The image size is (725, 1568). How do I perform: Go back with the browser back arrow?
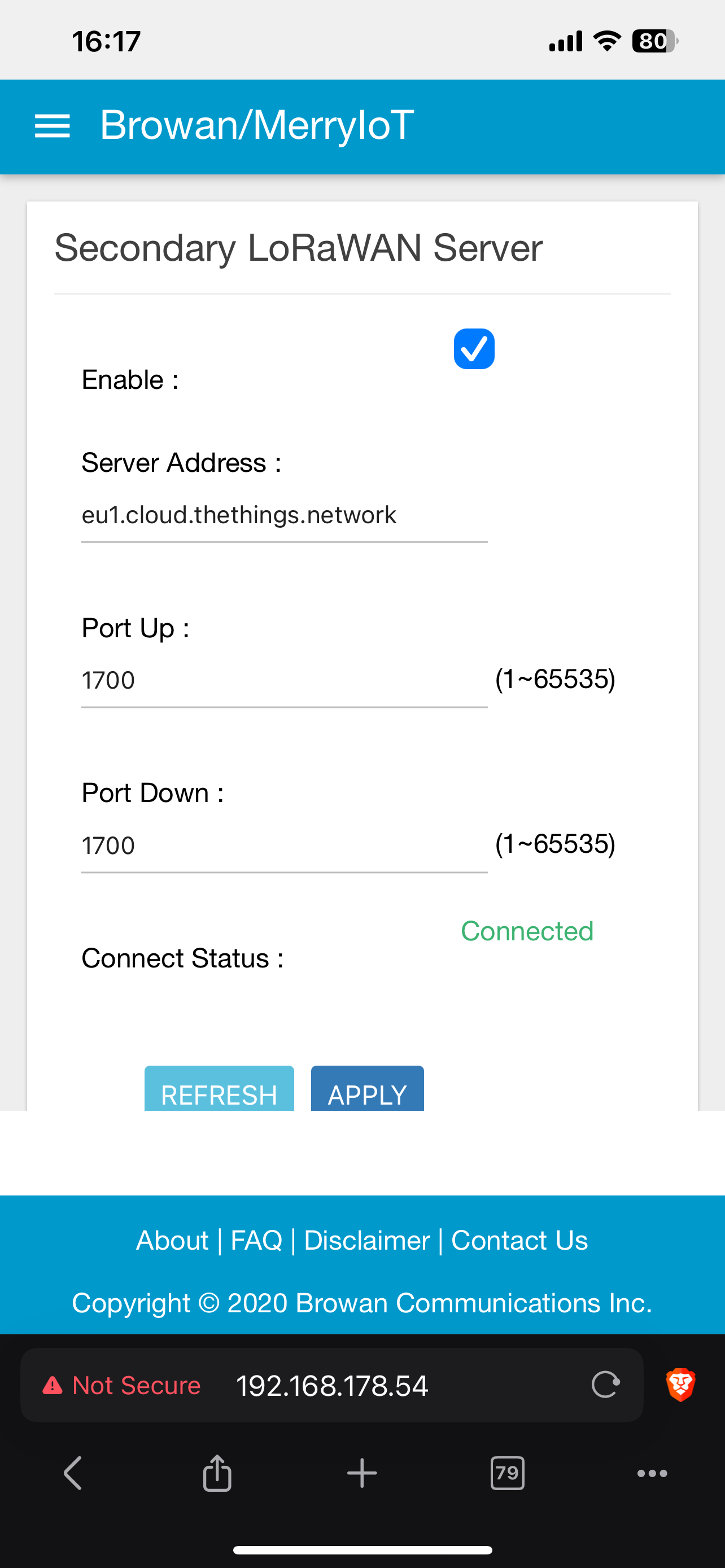click(x=72, y=1473)
